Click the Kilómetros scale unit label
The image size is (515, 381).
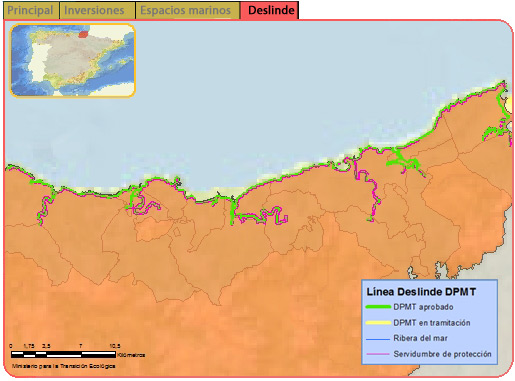click(131, 355)
